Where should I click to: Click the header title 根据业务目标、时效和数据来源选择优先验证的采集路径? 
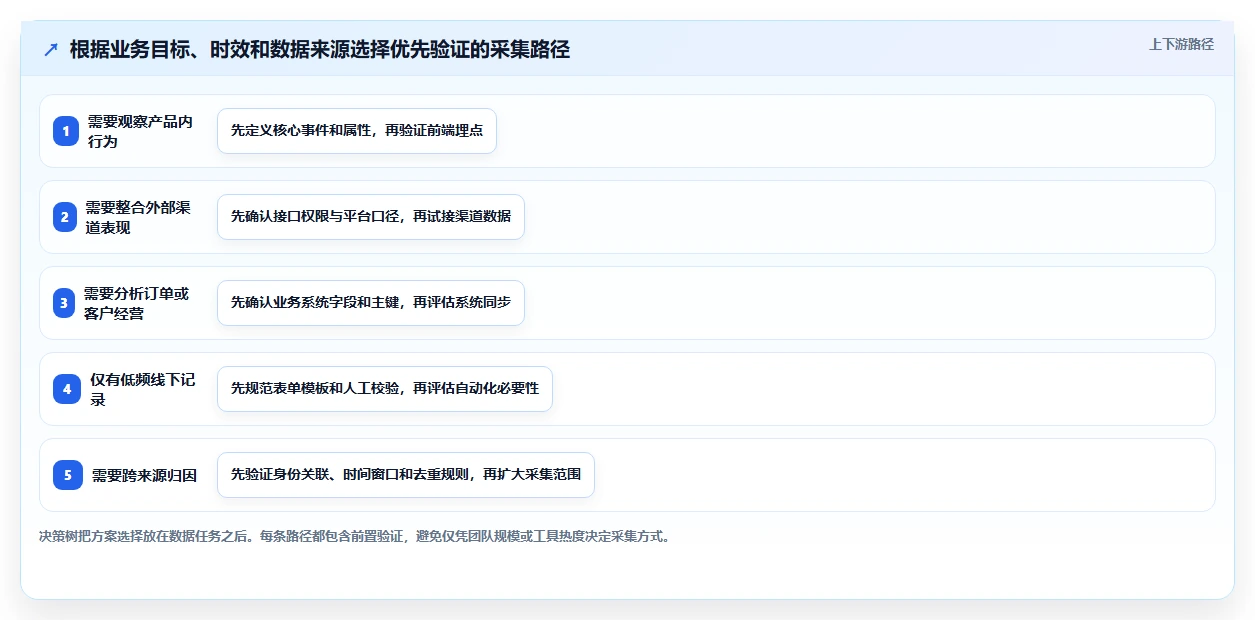click(x=320, y=49)
